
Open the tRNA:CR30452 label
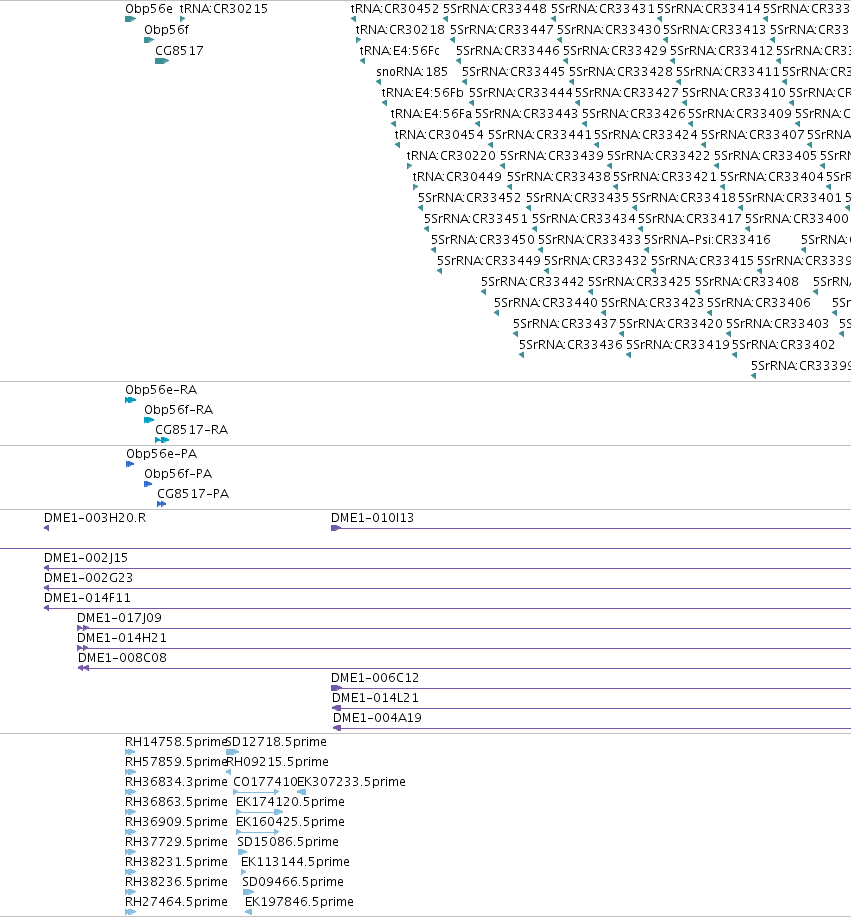(395, 9)
